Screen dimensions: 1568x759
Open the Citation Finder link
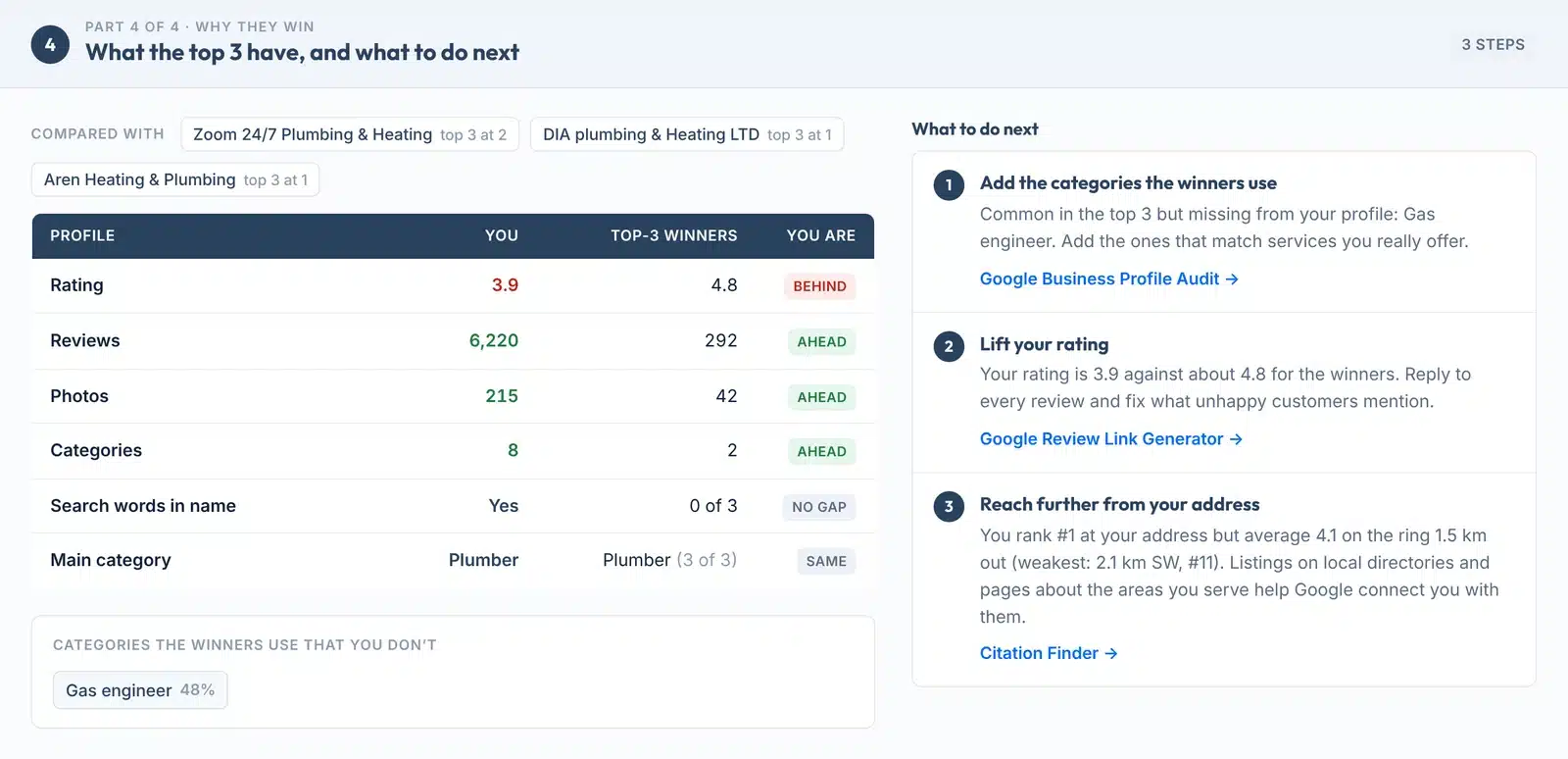pyautogui.click(x=1048, y=653)
